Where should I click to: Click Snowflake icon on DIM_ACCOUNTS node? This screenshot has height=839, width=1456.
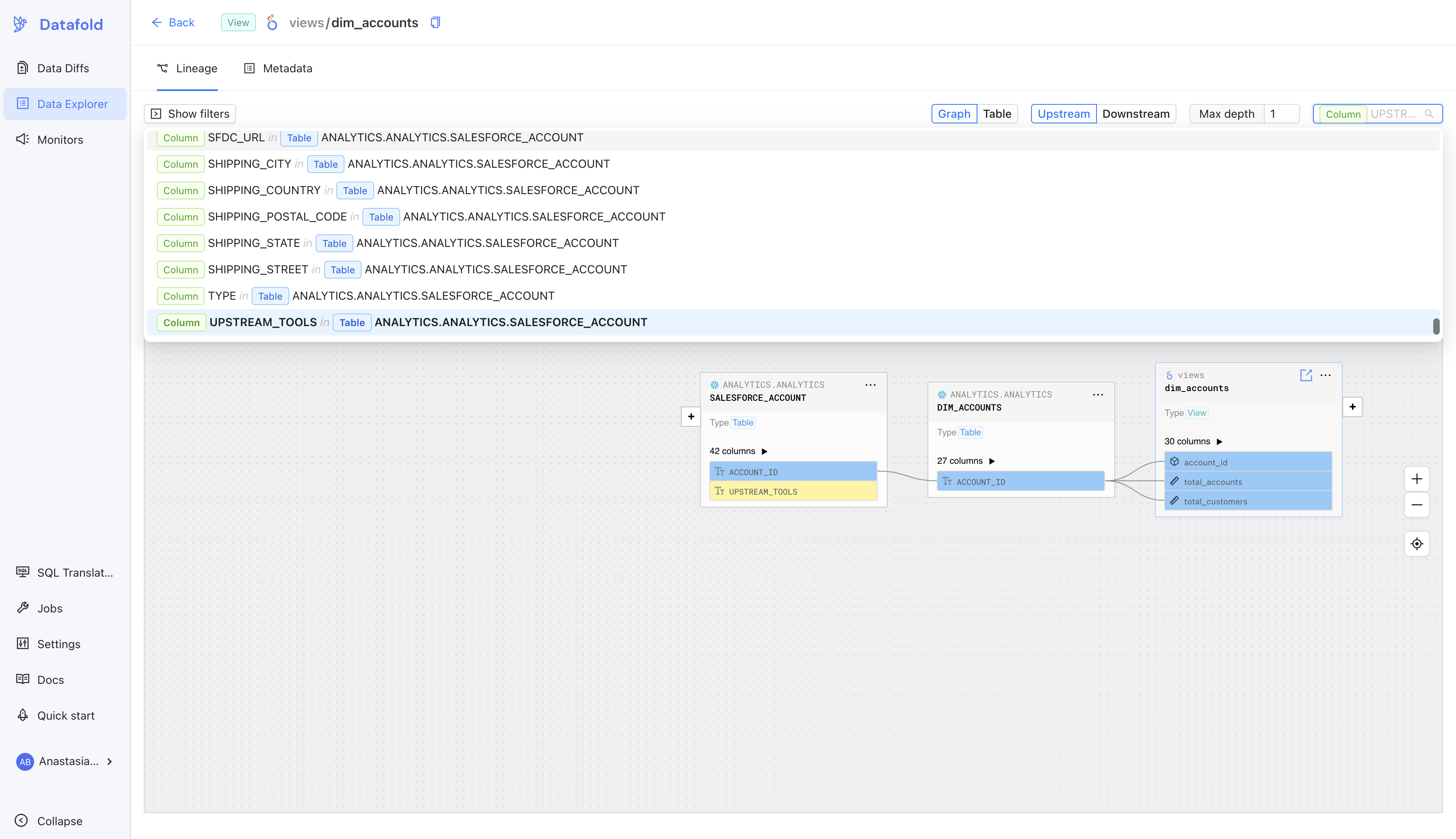point(942,395)
